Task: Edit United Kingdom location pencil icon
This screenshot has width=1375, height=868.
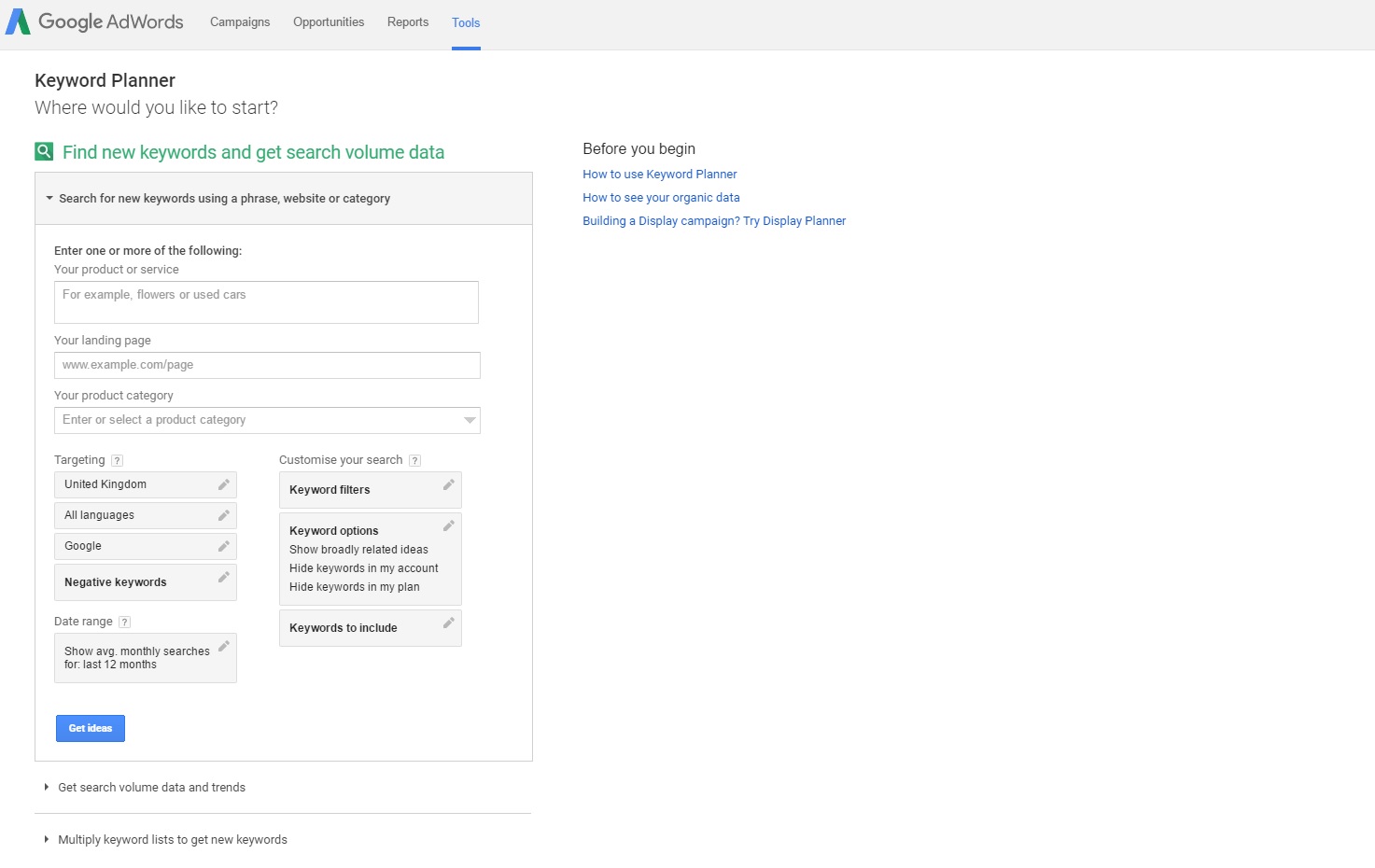Action: [224, 484]
